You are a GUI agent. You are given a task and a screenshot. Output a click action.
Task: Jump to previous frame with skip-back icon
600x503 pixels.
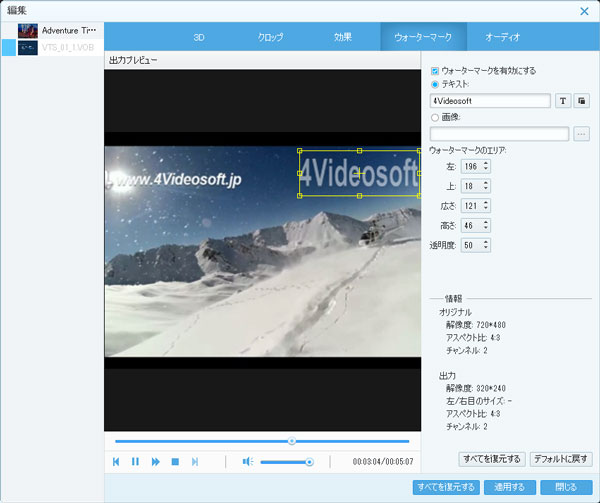117,461
